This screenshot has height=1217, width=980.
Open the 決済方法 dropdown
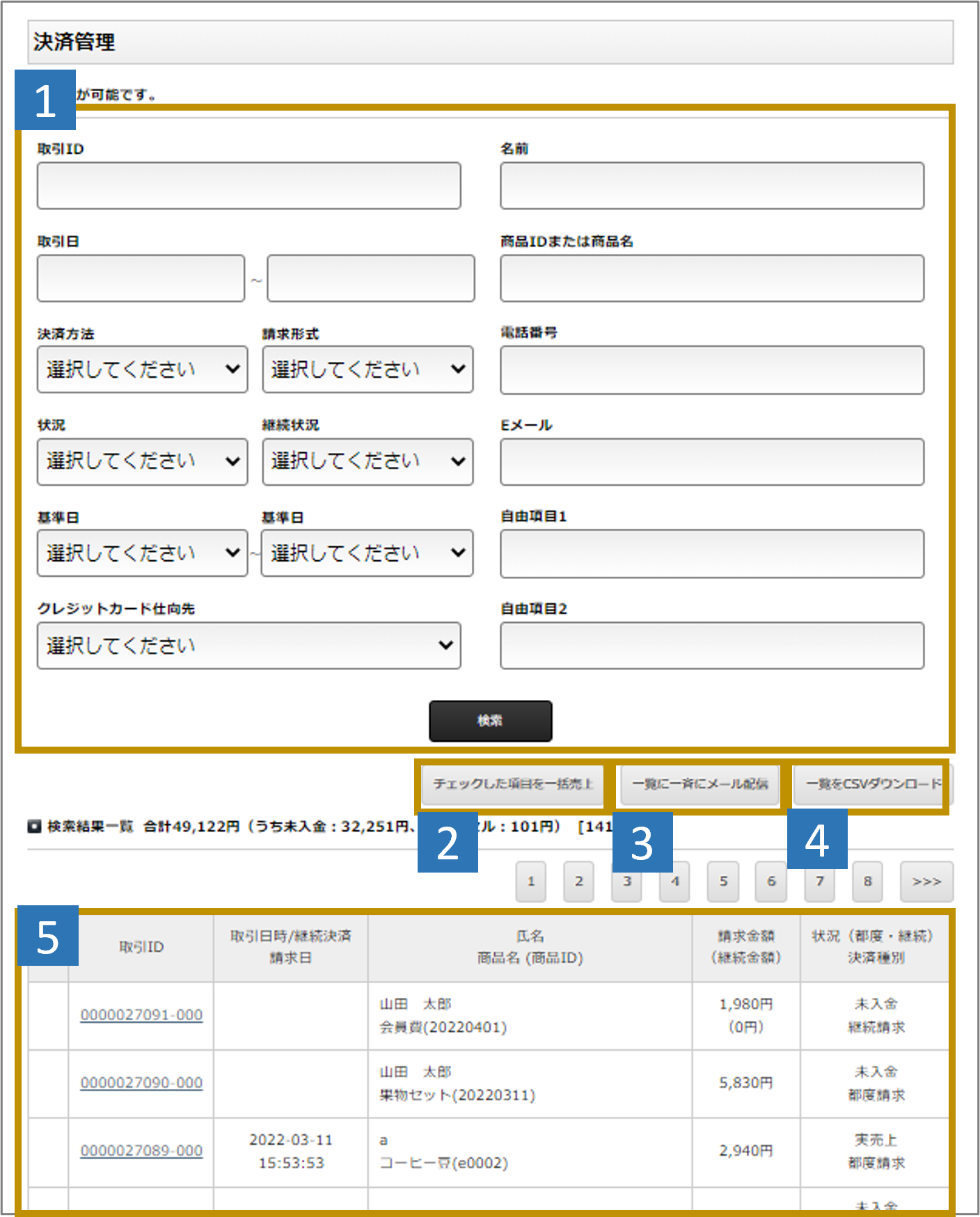pyautogui.click(x=142, y=369)
